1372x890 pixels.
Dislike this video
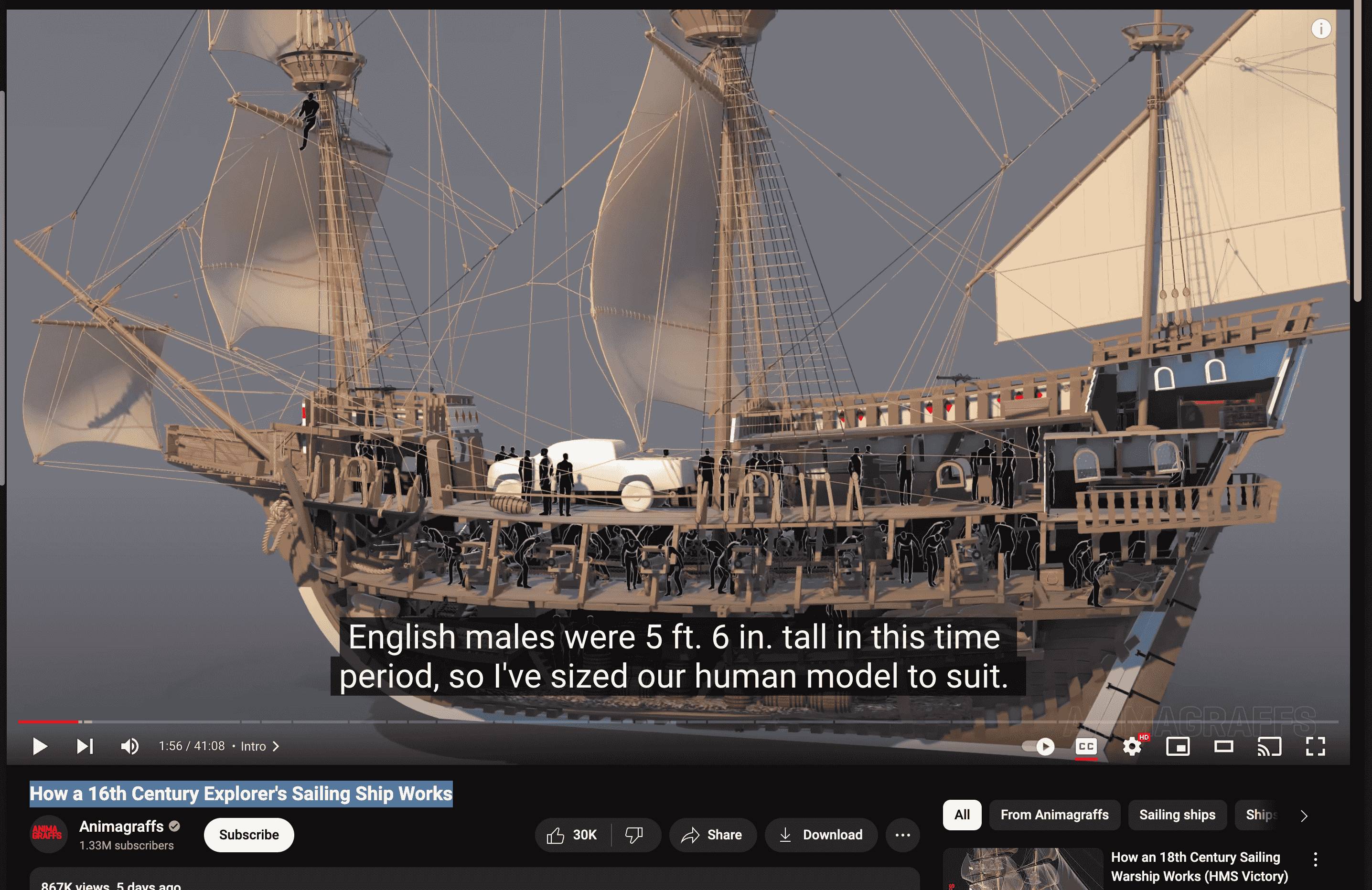[x=635, y=835]
